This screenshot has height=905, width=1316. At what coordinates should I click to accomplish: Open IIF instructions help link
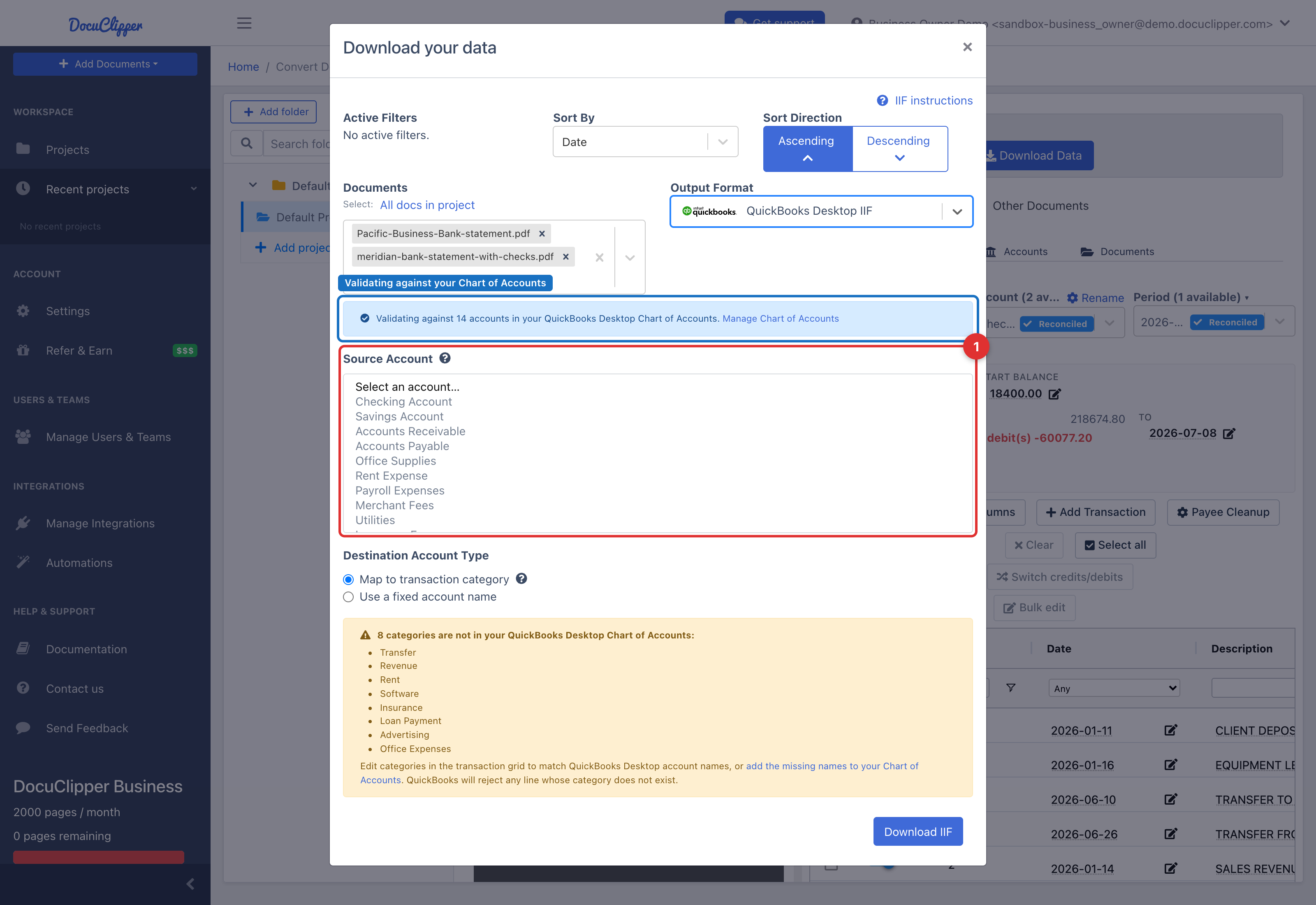coord(925,100)
